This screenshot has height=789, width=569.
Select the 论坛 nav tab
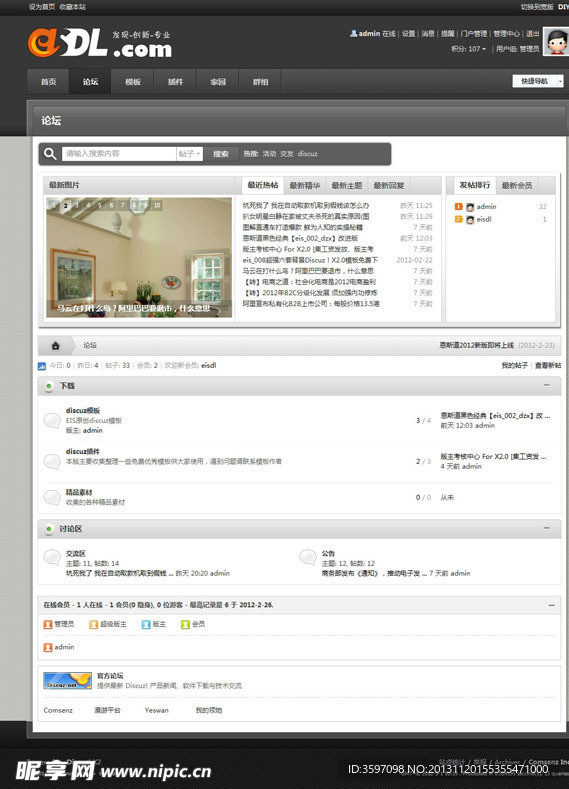(x=91, y=82)
